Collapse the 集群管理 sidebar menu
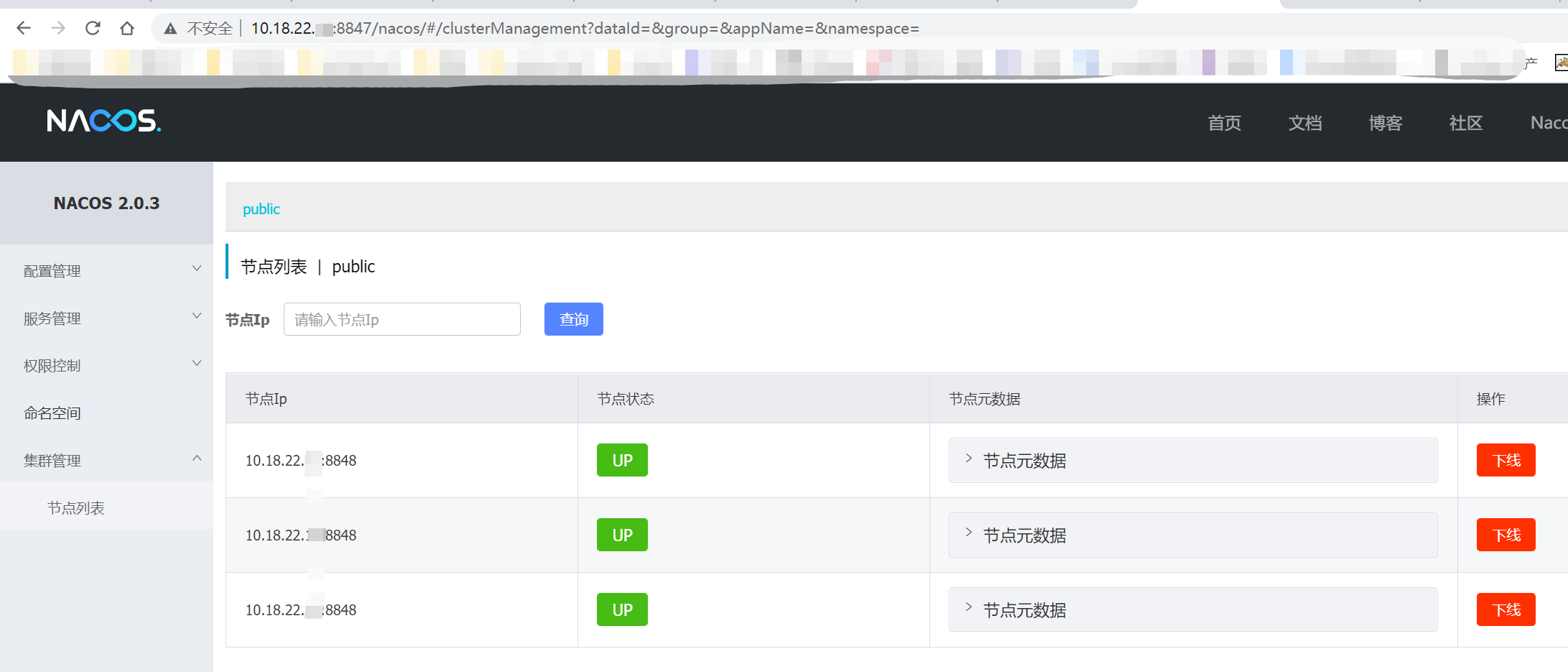Screen dimensions: 1568x672 [106, 461]
